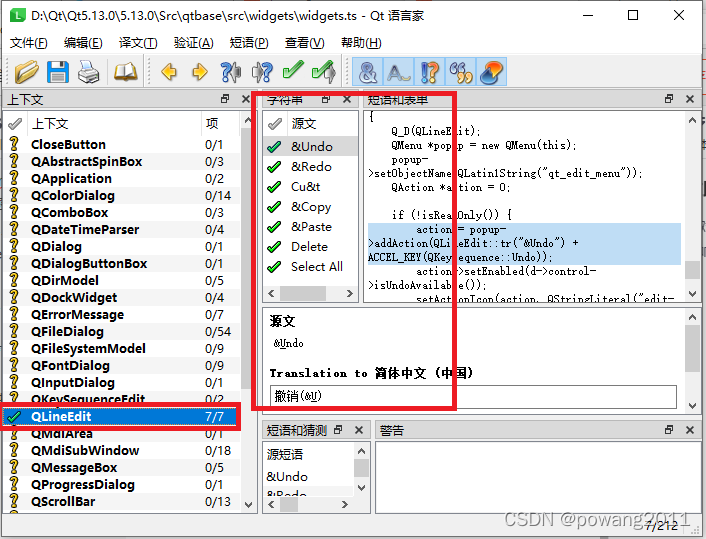This screenshot has width=706, height=539.
Task: Select QFileDialog context row
Action: pos(122,331)
